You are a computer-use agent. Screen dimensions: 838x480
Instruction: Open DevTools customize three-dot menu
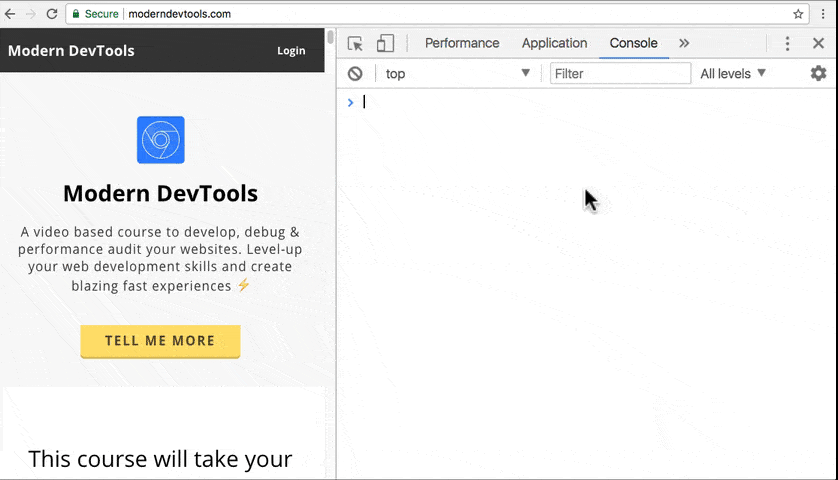(x=787, y=43)
